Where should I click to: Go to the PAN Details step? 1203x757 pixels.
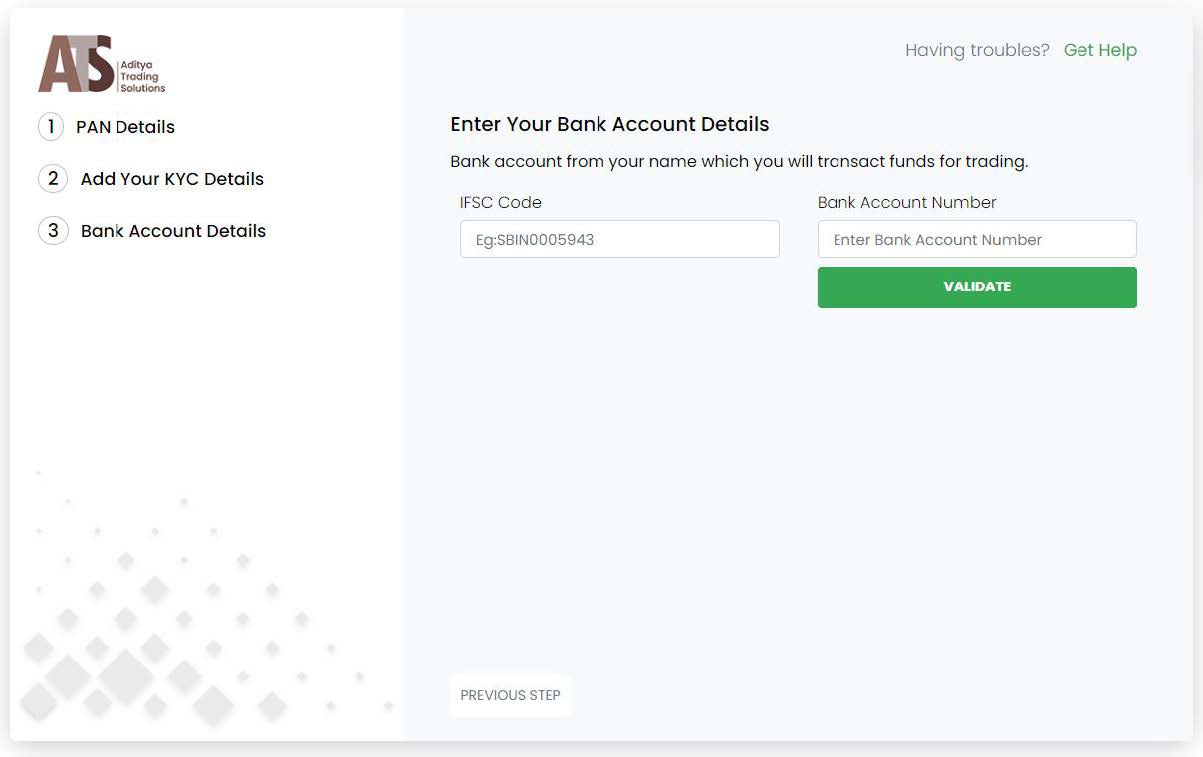[126, 127]
